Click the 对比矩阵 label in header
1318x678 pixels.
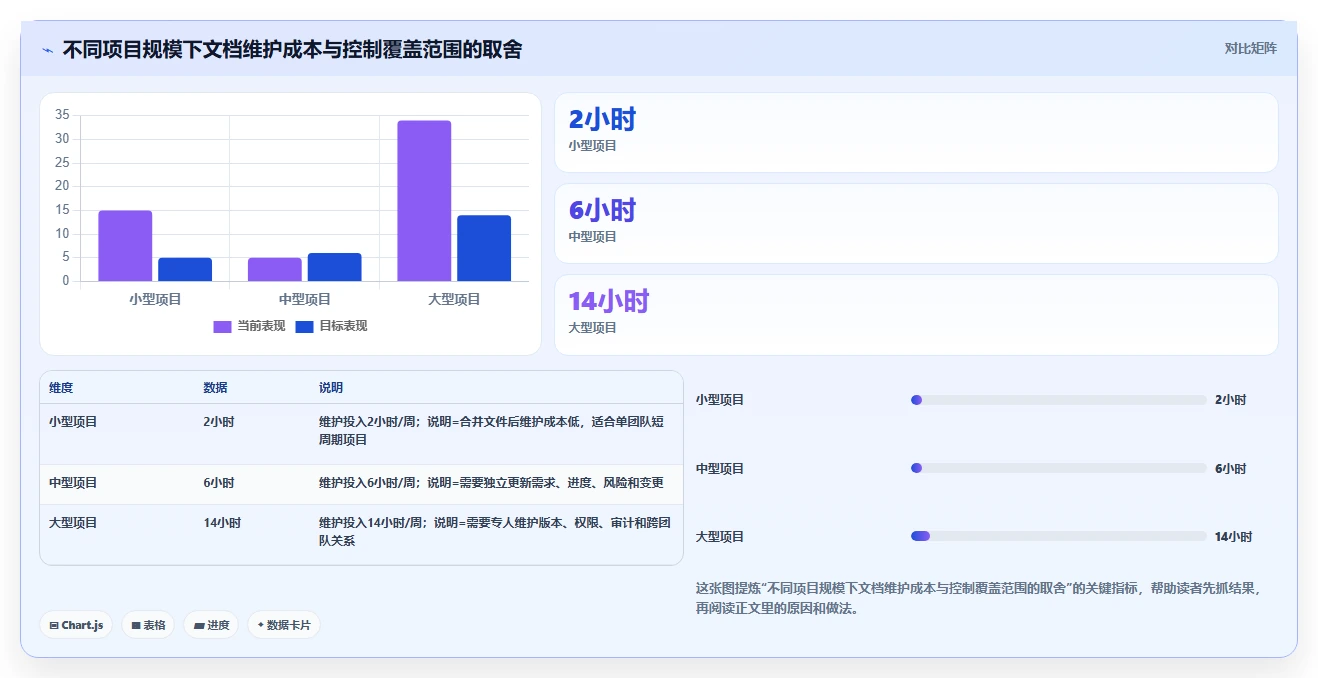click(1250, 48)
